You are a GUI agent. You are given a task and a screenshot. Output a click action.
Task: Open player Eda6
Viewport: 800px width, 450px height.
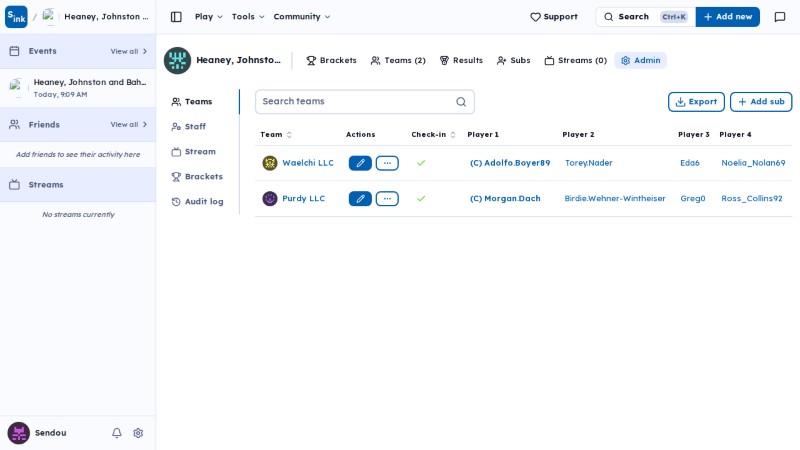point(690,163)
